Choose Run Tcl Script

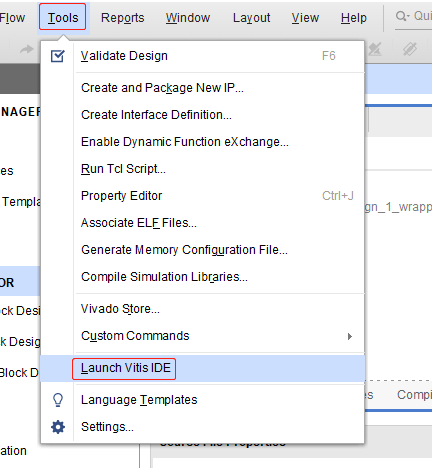tap(202, 169)
